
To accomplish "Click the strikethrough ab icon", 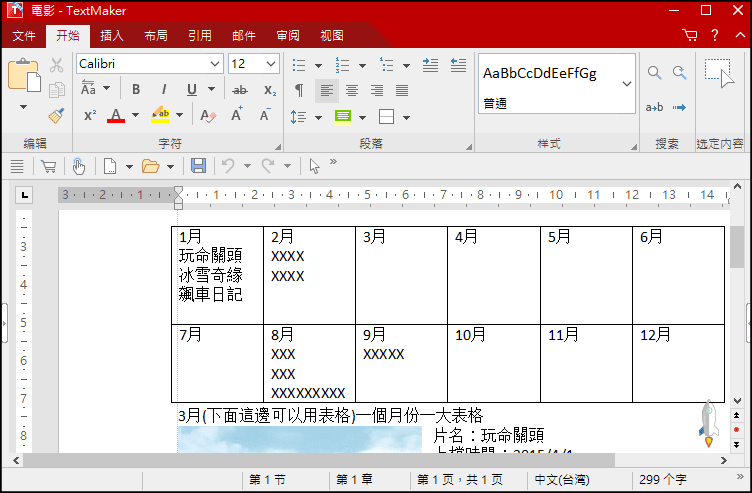I will click(x=239, y=90).
